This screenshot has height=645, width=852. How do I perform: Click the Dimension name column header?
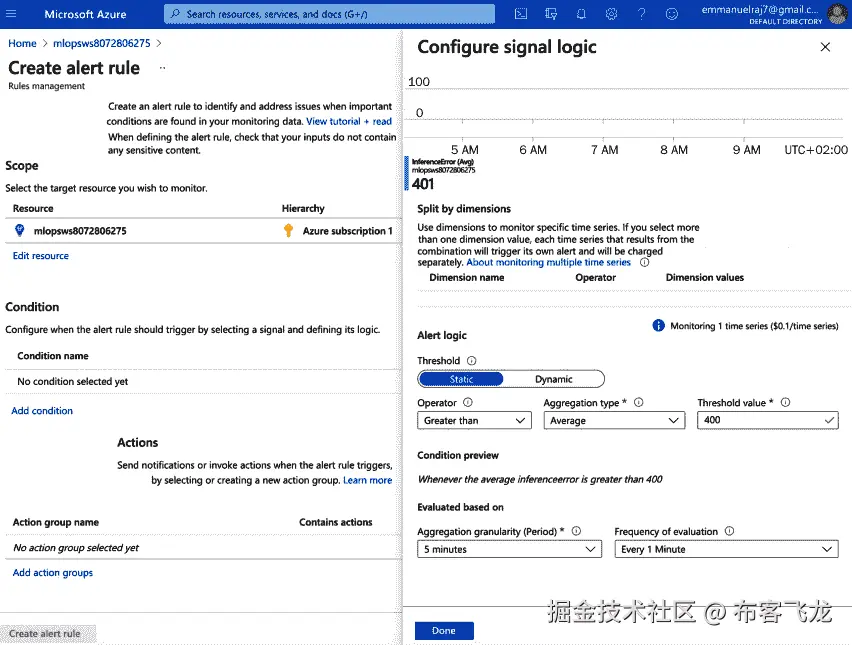pyautogui.click(x=466, y=278)
